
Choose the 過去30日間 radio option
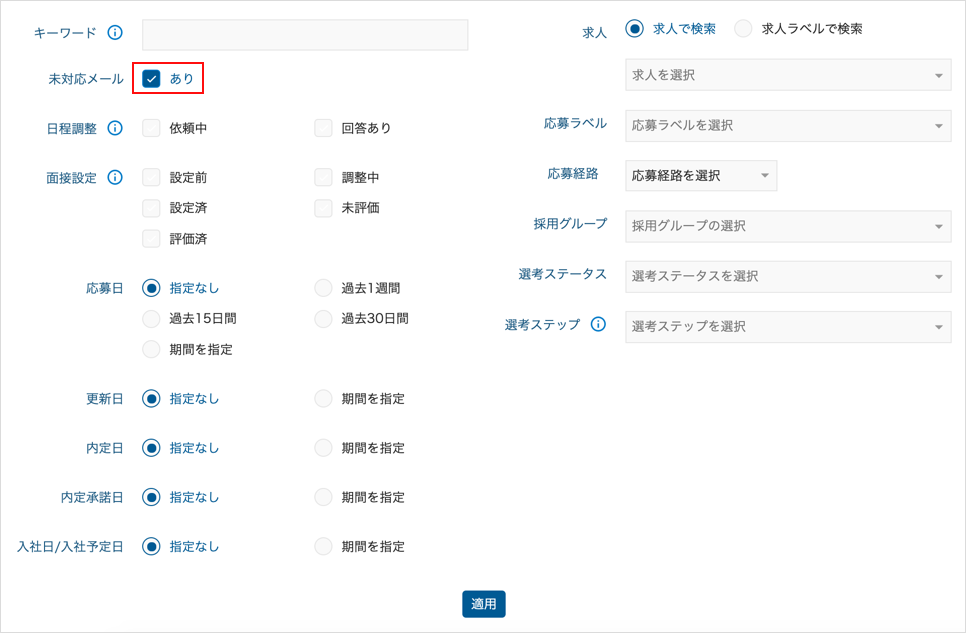[x=323, y=319]
